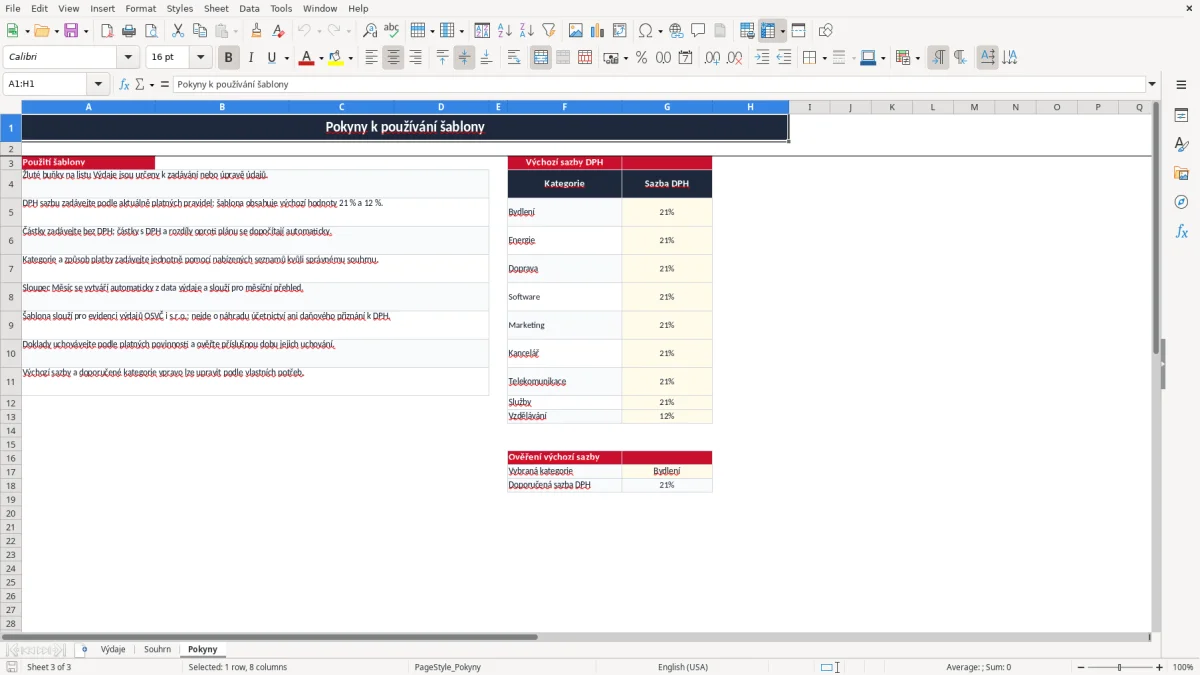1200x675 pixels.
Task: Insert comment speech bubble icon
Action: pos(698,31)
